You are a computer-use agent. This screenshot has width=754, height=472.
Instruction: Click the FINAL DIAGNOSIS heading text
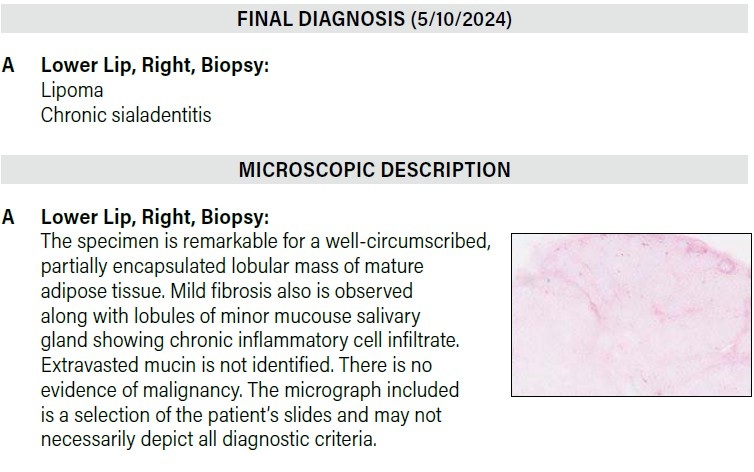(321, 19)
